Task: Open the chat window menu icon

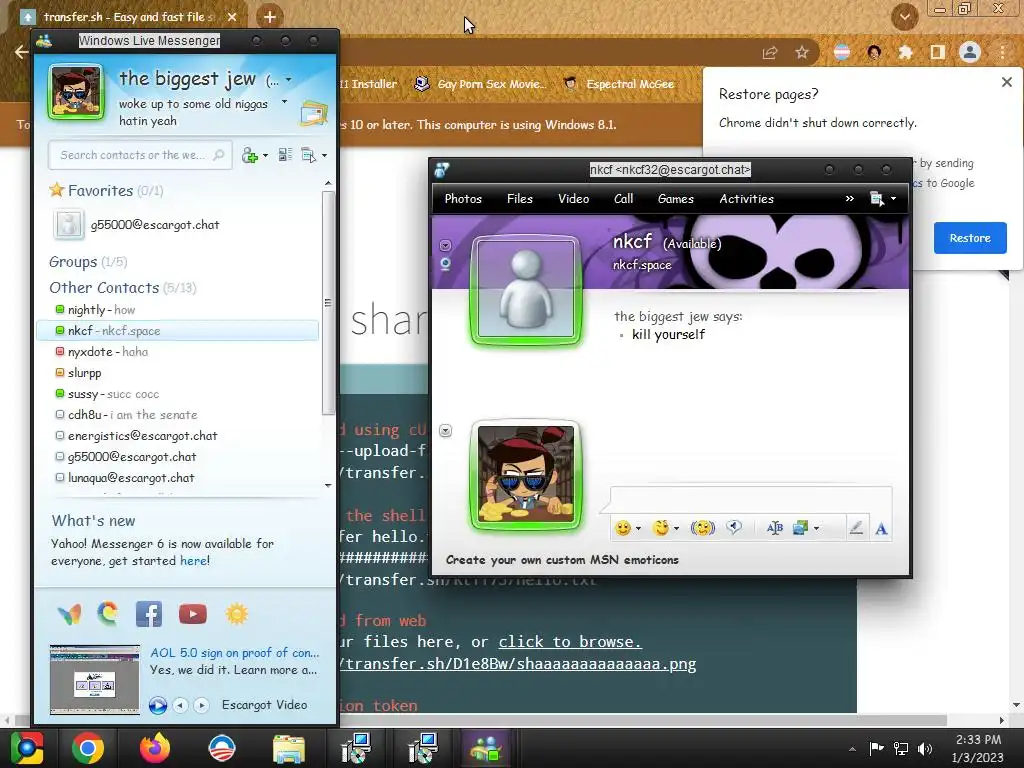Action: click(877, 199)
